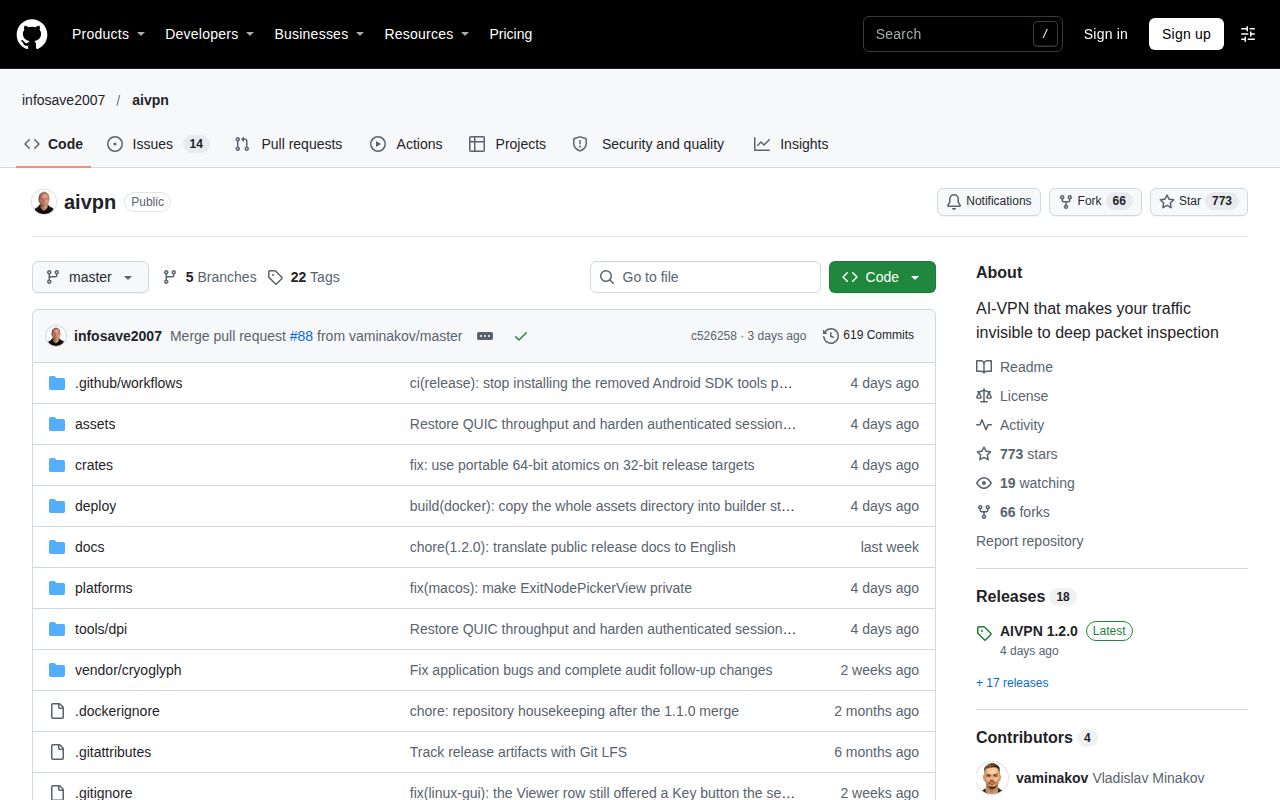This screenshot has height=800, width=1280.
Task: Click the pulse icon beside Activity
Action: [x=984, y=425]
